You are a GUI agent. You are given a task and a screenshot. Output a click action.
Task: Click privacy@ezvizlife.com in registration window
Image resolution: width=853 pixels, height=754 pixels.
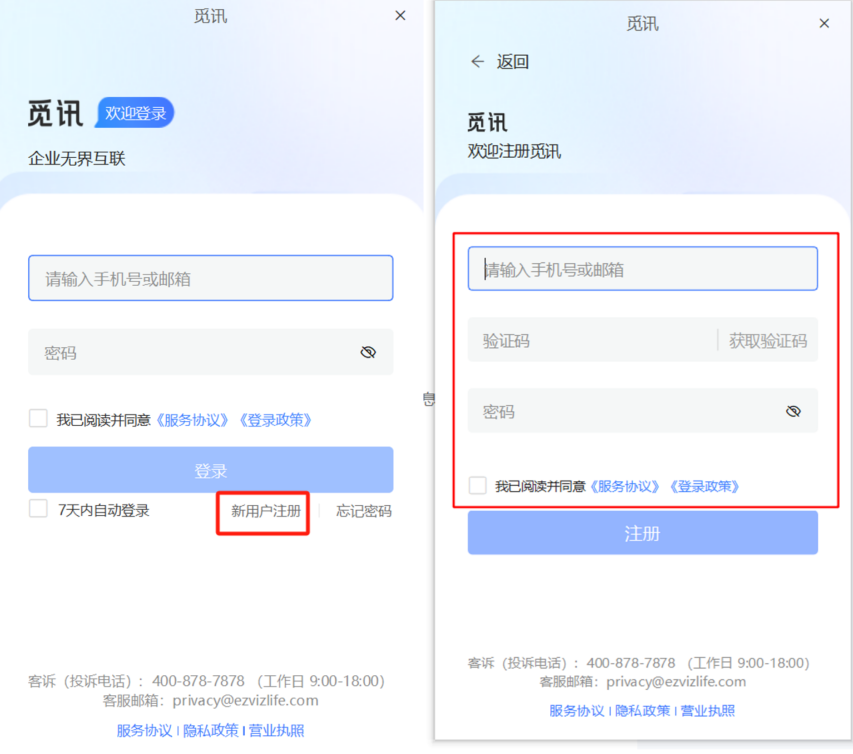coord(676,682)
